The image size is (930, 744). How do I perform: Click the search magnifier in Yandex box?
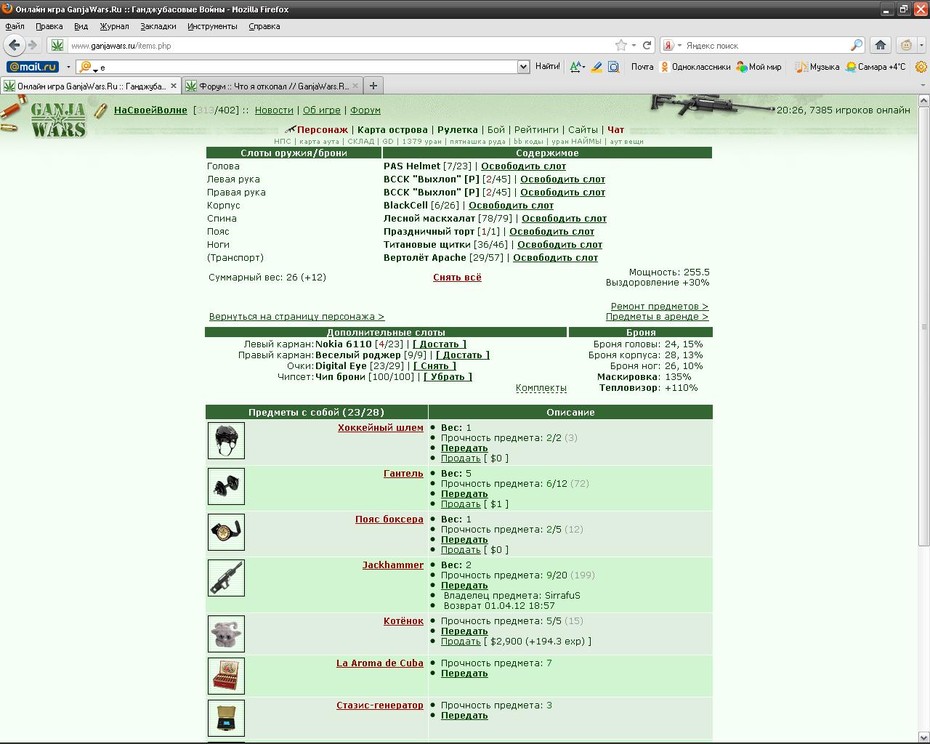pos(856,45)
